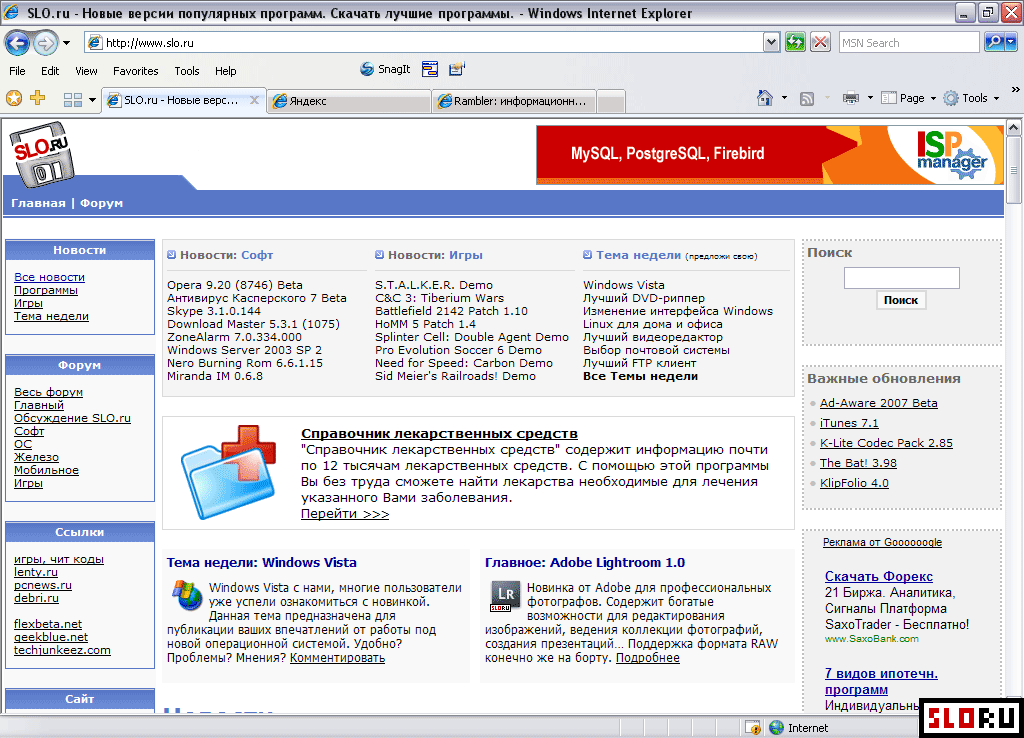Go to Главная in site navigation
Image resolution: width=1024 pixels, height=738 pixels.
pyautogui.click(x=38, y=203)
